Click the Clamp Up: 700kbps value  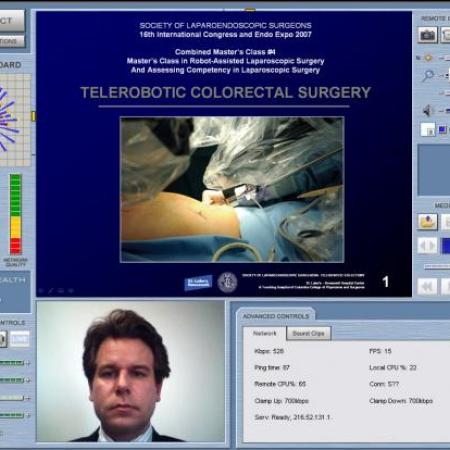pos(282,401)
